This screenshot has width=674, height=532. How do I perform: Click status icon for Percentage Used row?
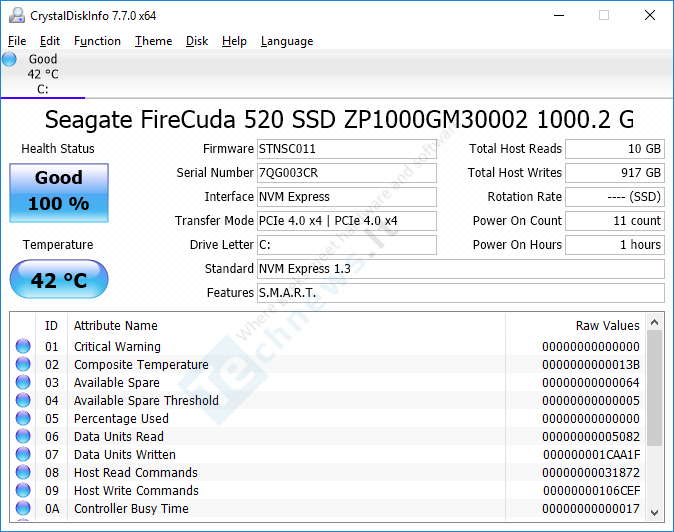tap(23, 418)
